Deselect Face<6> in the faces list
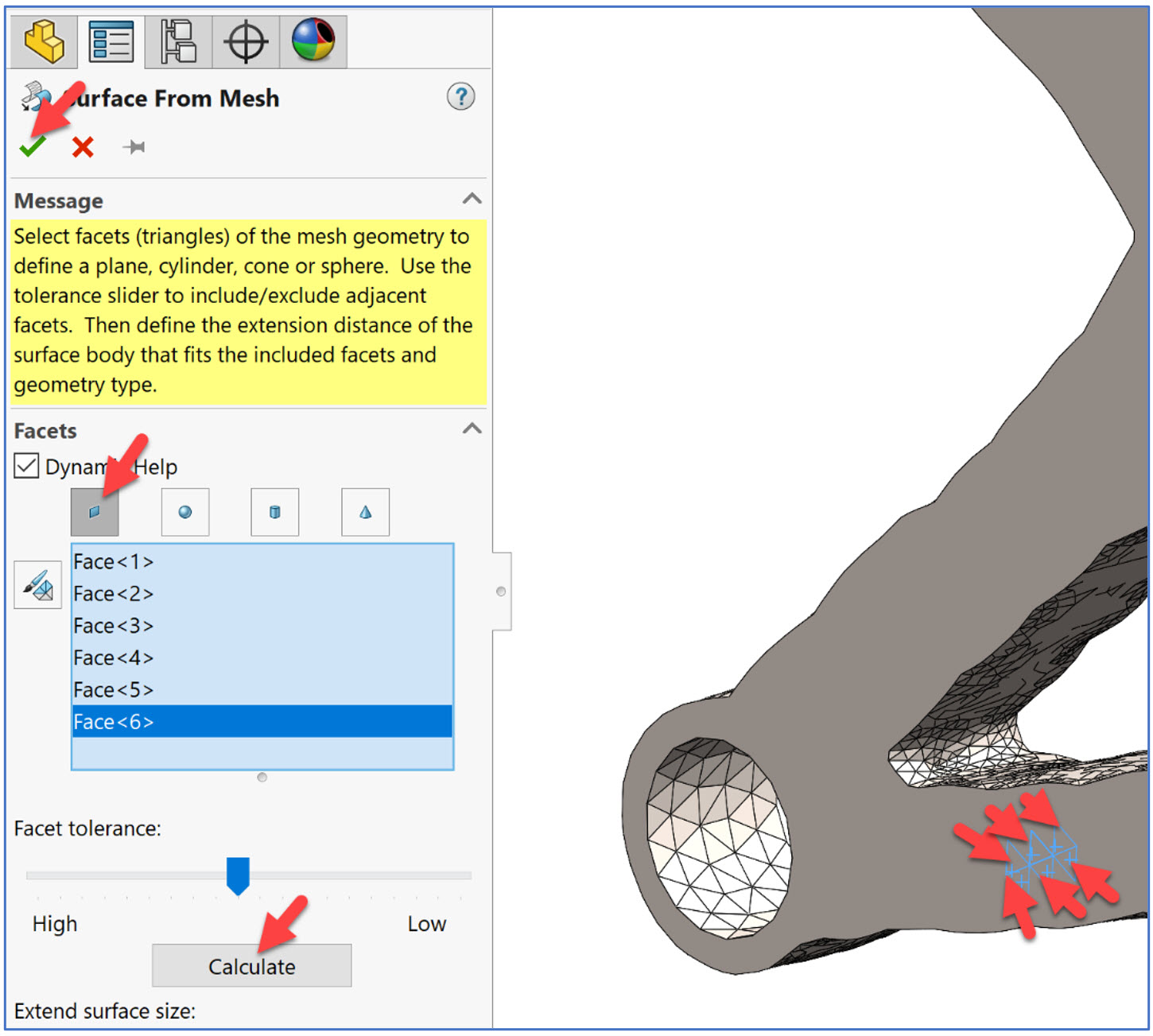1153x1036 pixels. click(113, 721)
